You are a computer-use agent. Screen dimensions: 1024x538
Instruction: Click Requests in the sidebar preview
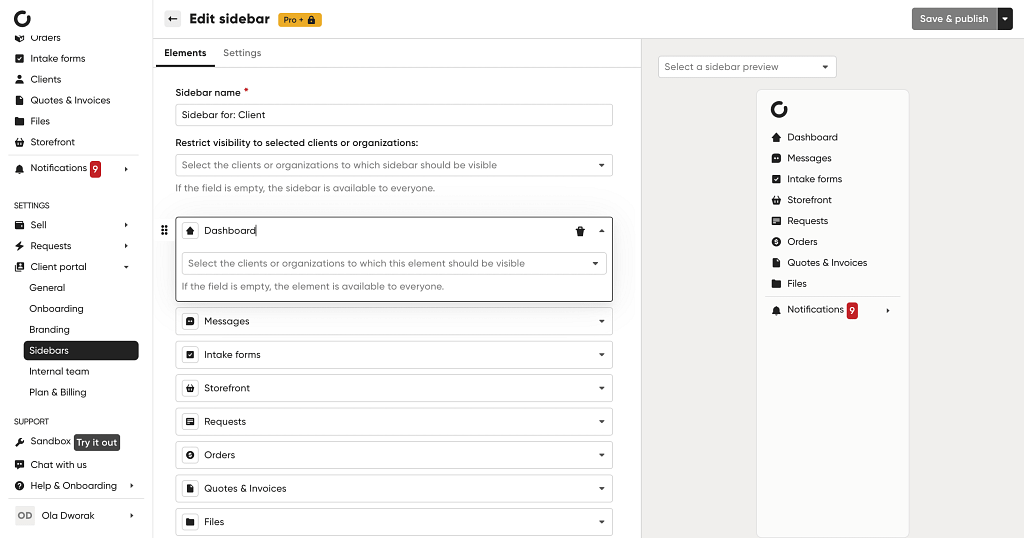(807, 221)
